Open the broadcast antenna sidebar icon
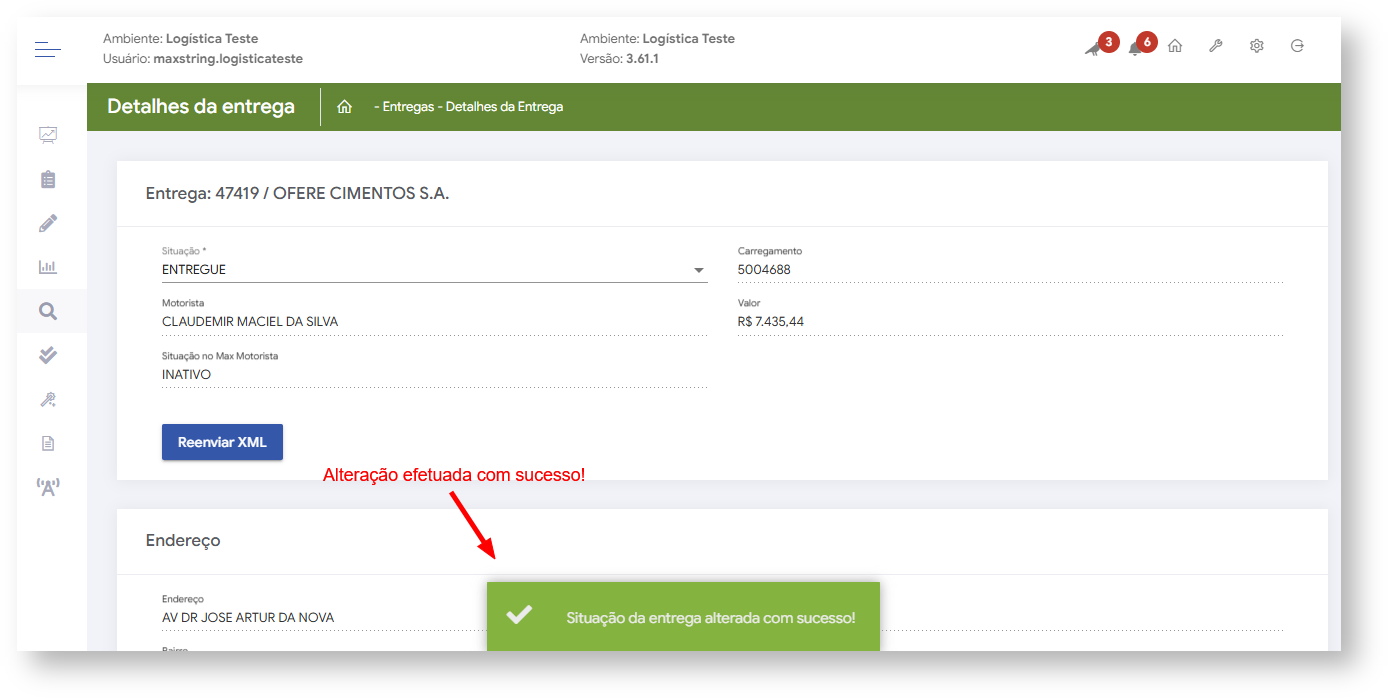 (x=48, y=487)
